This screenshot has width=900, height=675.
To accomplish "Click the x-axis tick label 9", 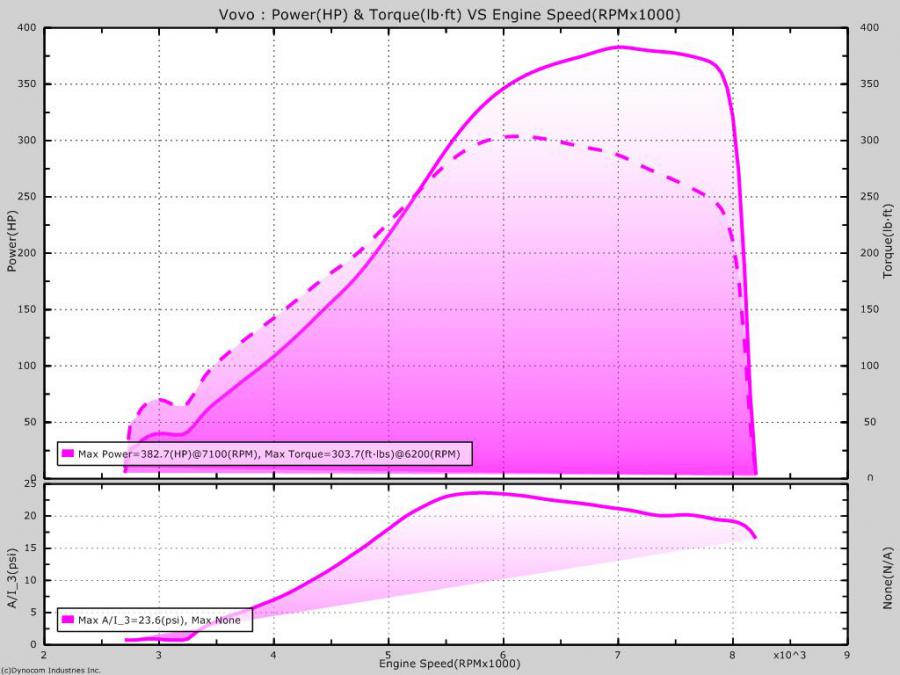I will (x=848, y=657).
